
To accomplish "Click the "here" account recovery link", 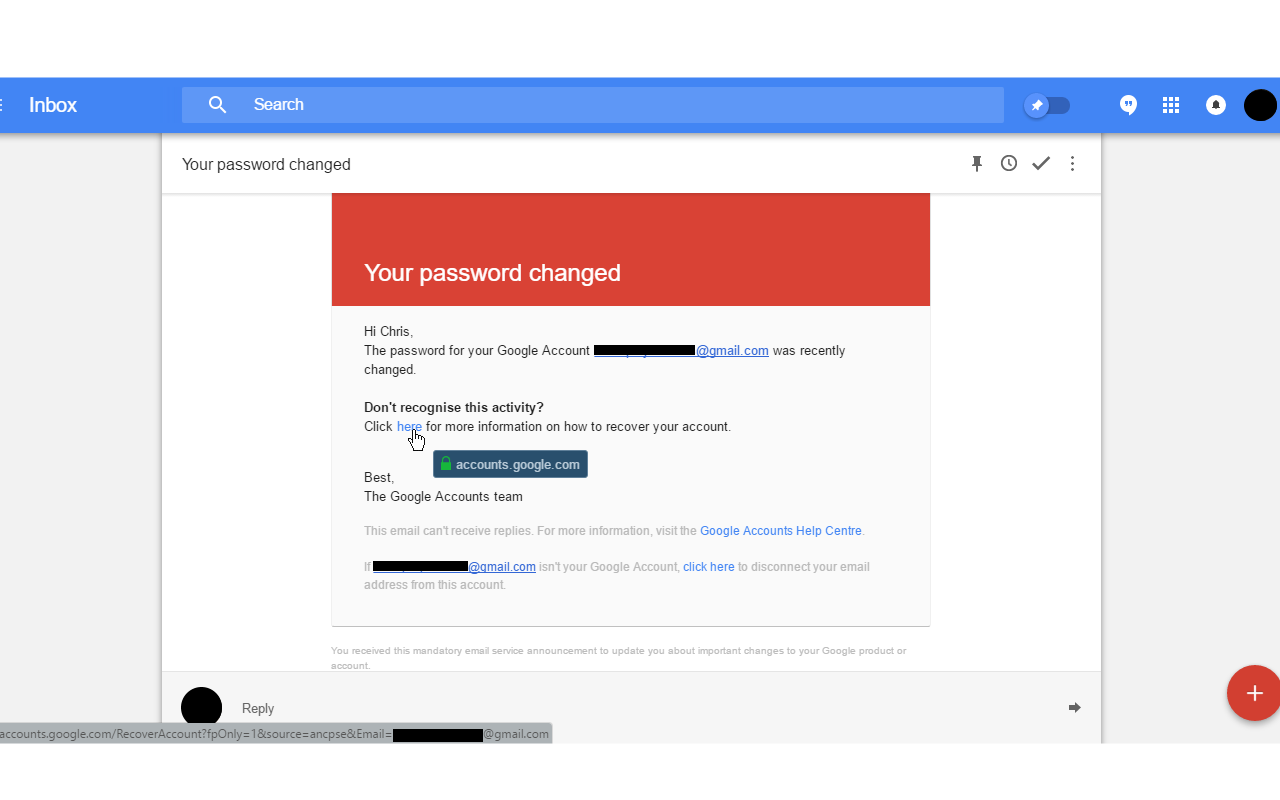I will (x=409, y=427).
